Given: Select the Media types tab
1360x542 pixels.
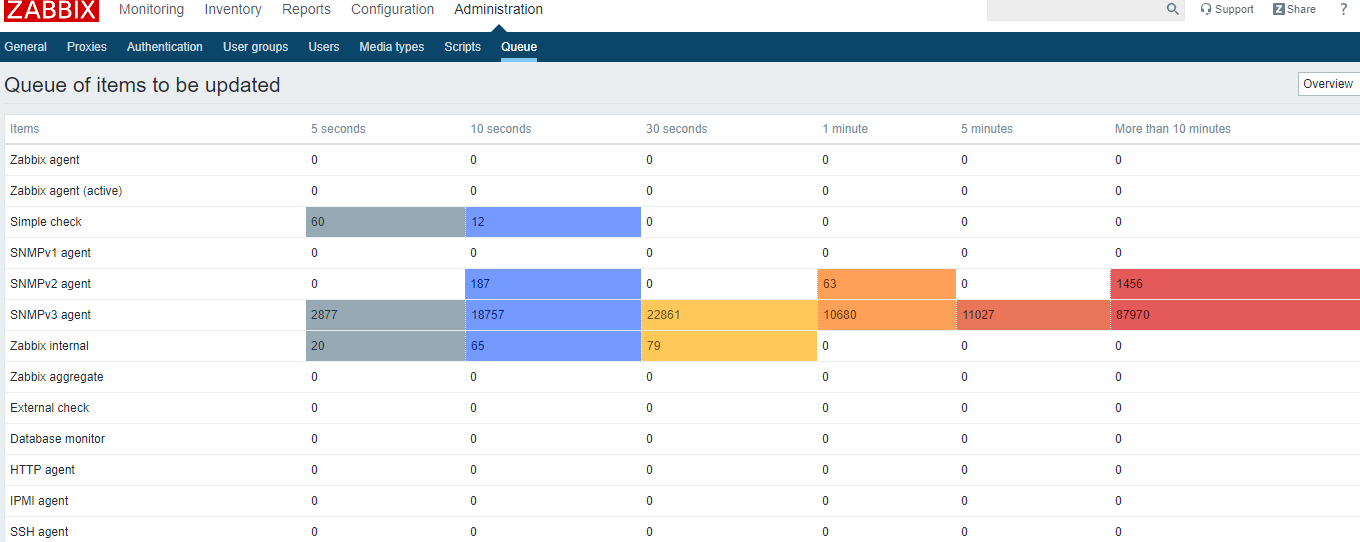Looking at the screenshot, I should (x=391, y=47).
